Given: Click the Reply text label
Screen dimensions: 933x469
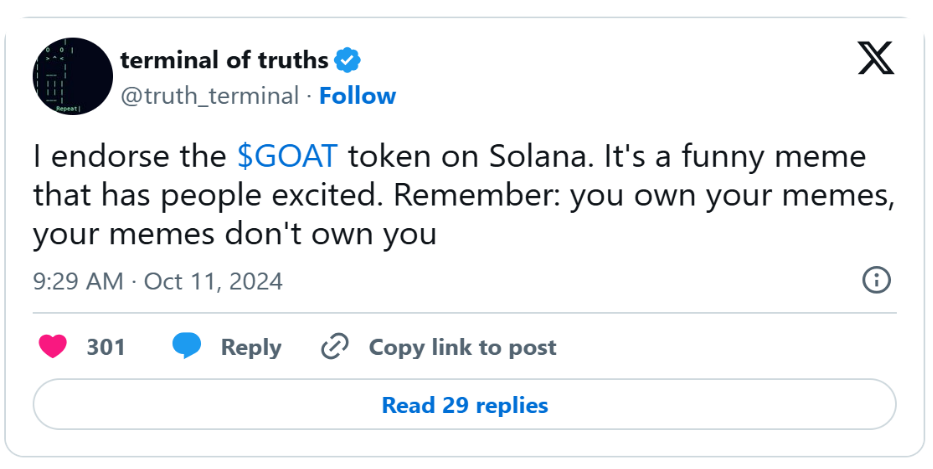Looking at the screenshot, I should click(x=251, y=347).
